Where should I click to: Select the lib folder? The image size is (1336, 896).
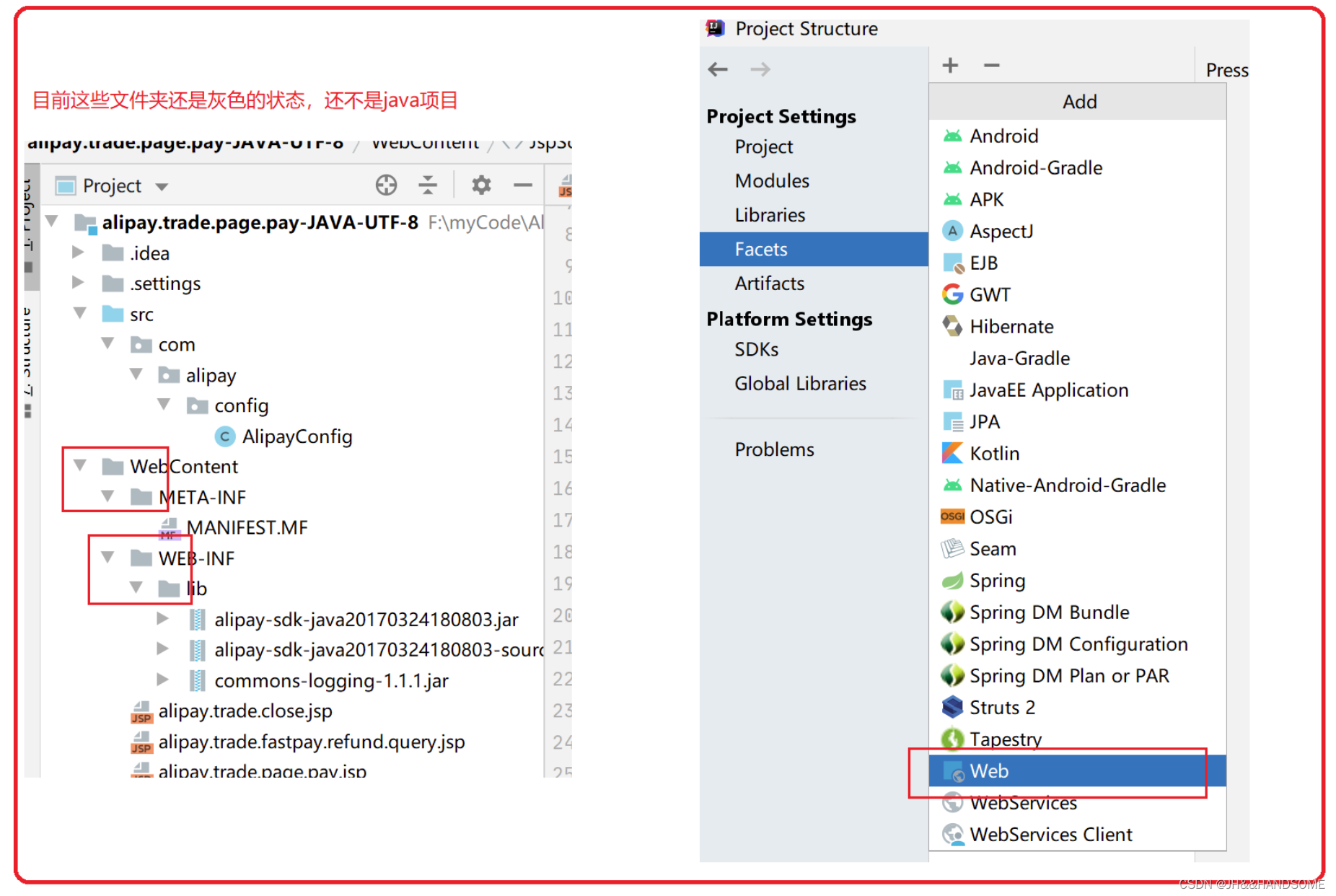[183, 589]
